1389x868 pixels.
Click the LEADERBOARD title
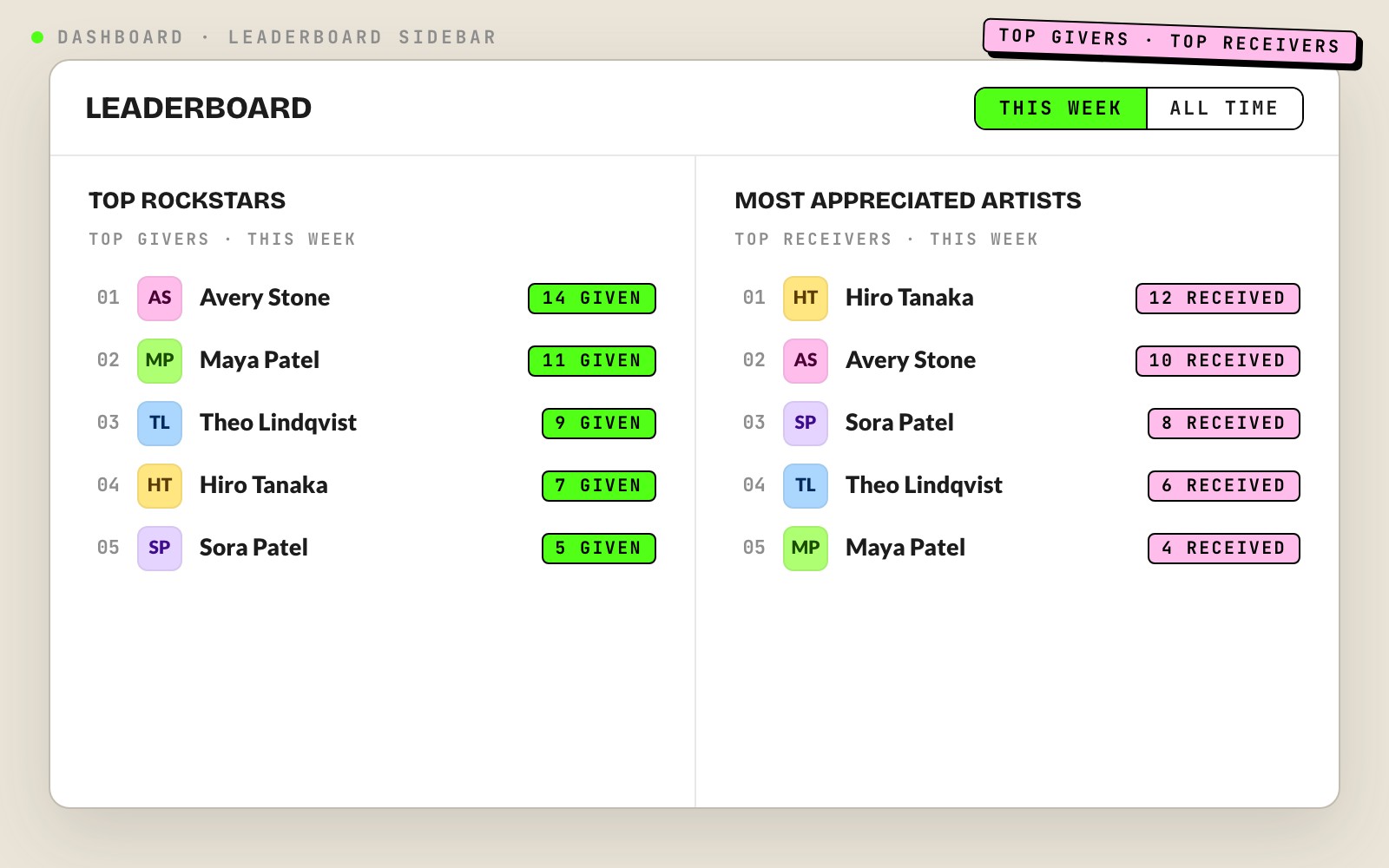pyautogui.click(x=199, y=108)
